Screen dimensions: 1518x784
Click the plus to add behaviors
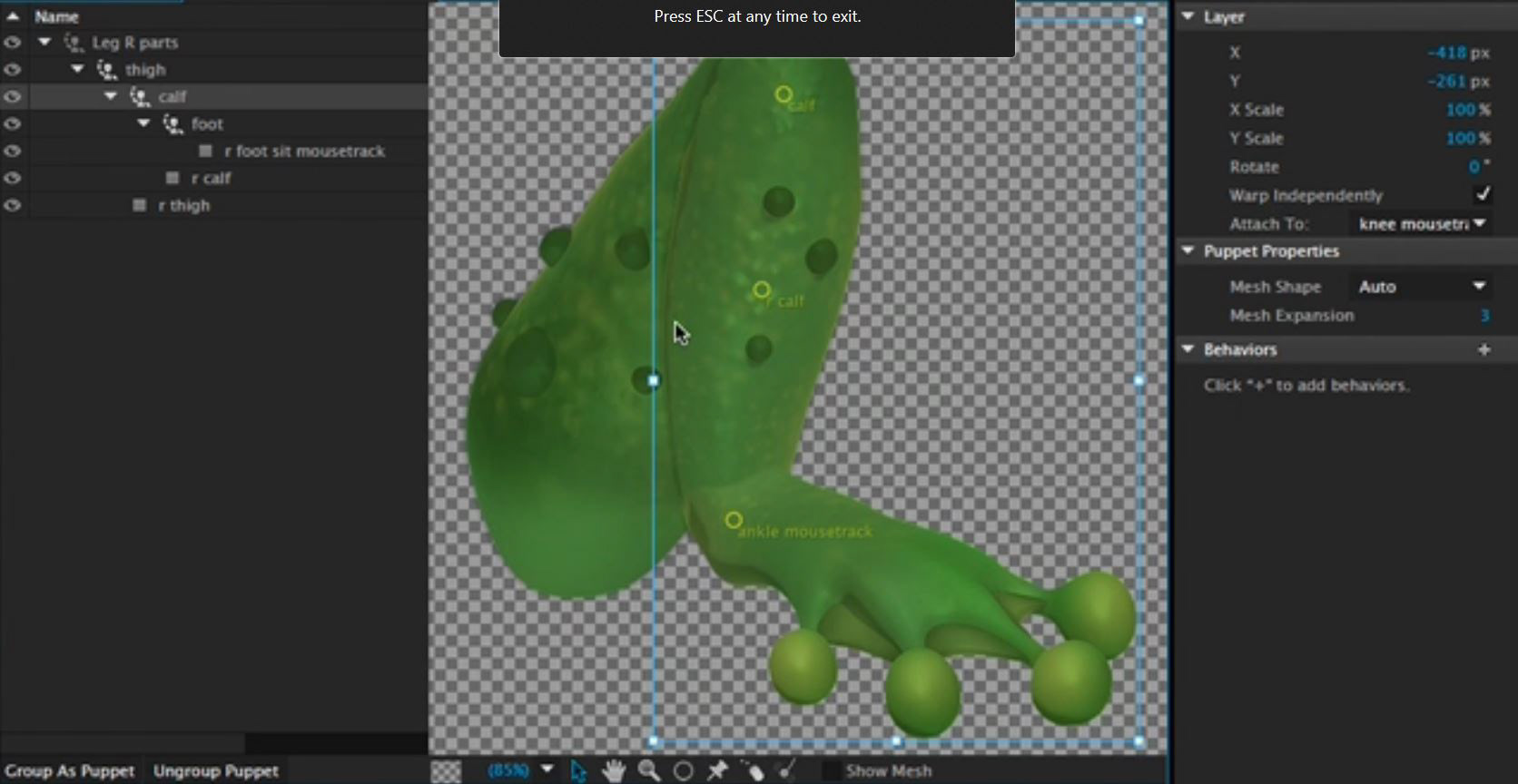[x=1483, y=349]
